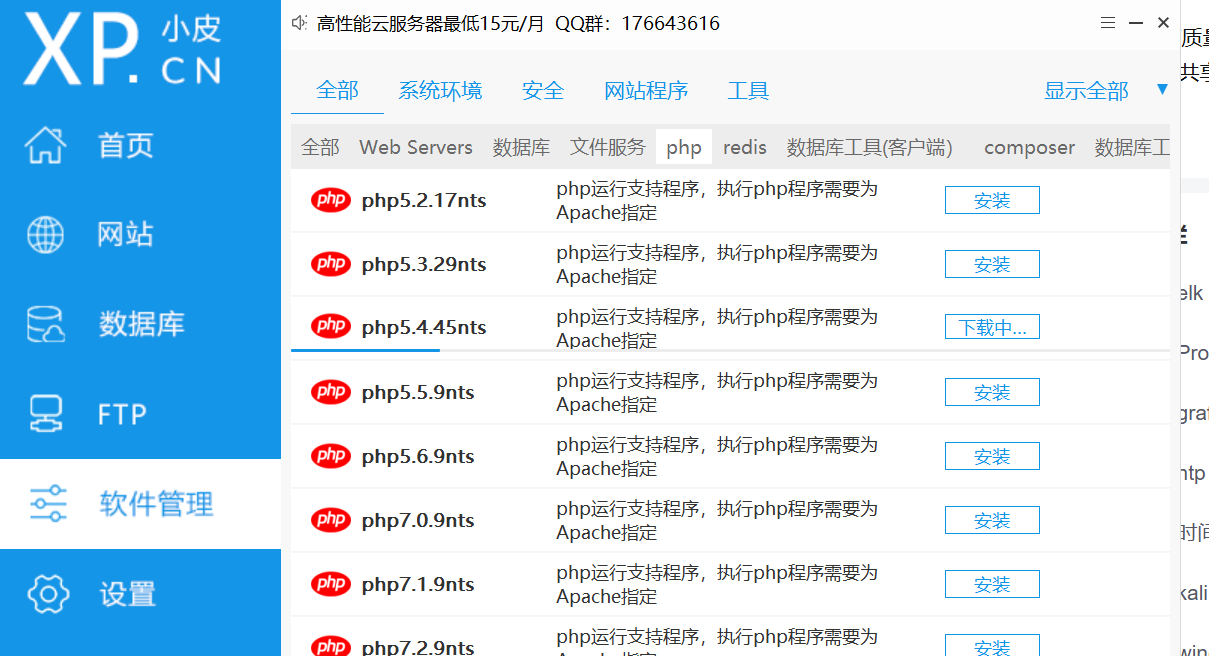Click the FTP computer icon
Screen dimensions: 1209x656
tap(46, 414)
